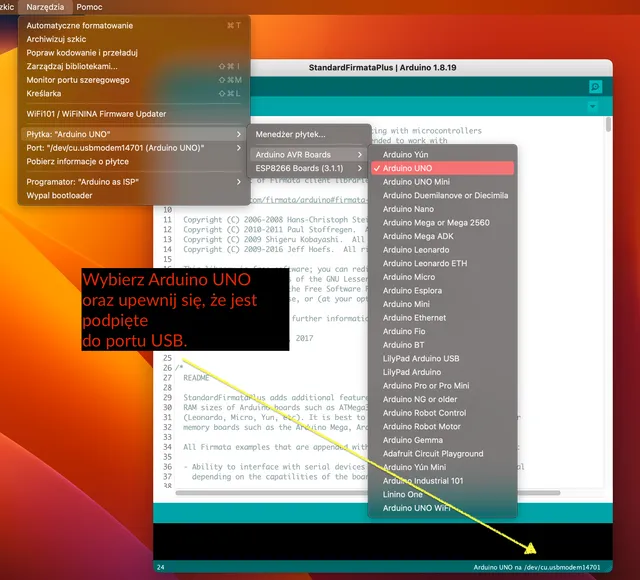Viewport: 640px width, 580px height.
Task: Select Arduino Duemilanove or Diecimila board
Action: coord(442,196)
